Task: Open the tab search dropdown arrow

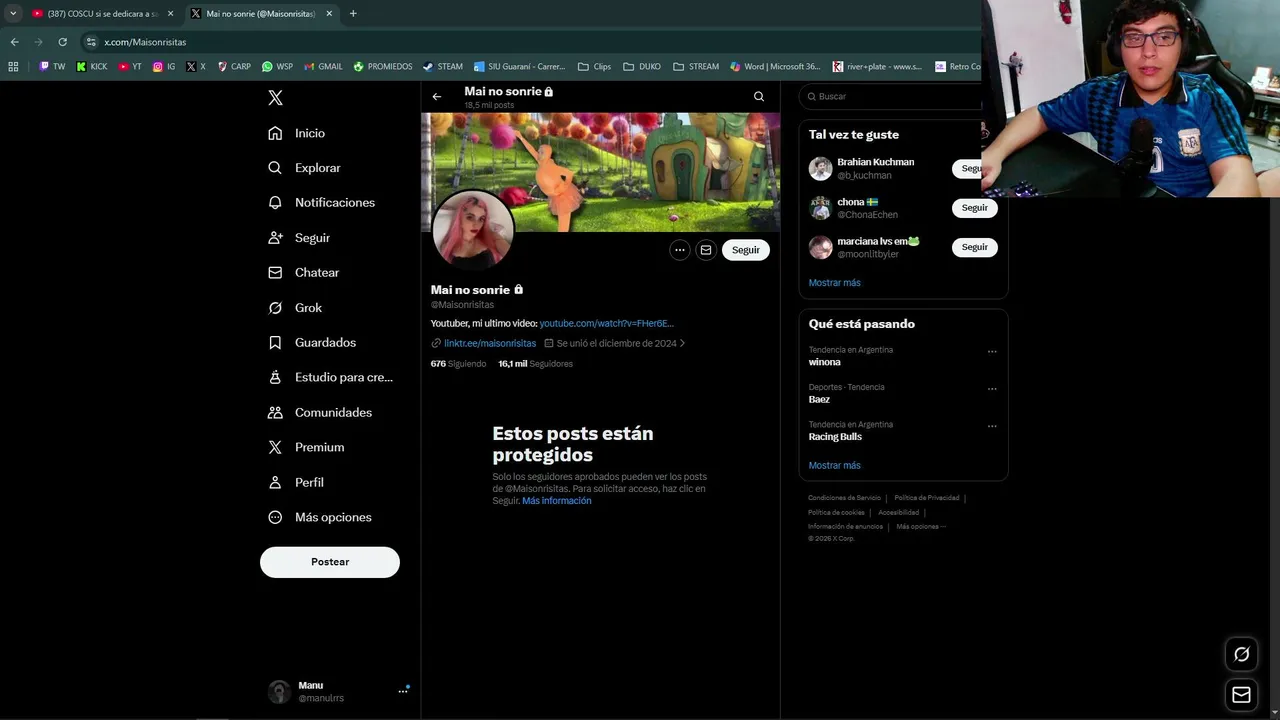Action: click(x=13, y=14)
